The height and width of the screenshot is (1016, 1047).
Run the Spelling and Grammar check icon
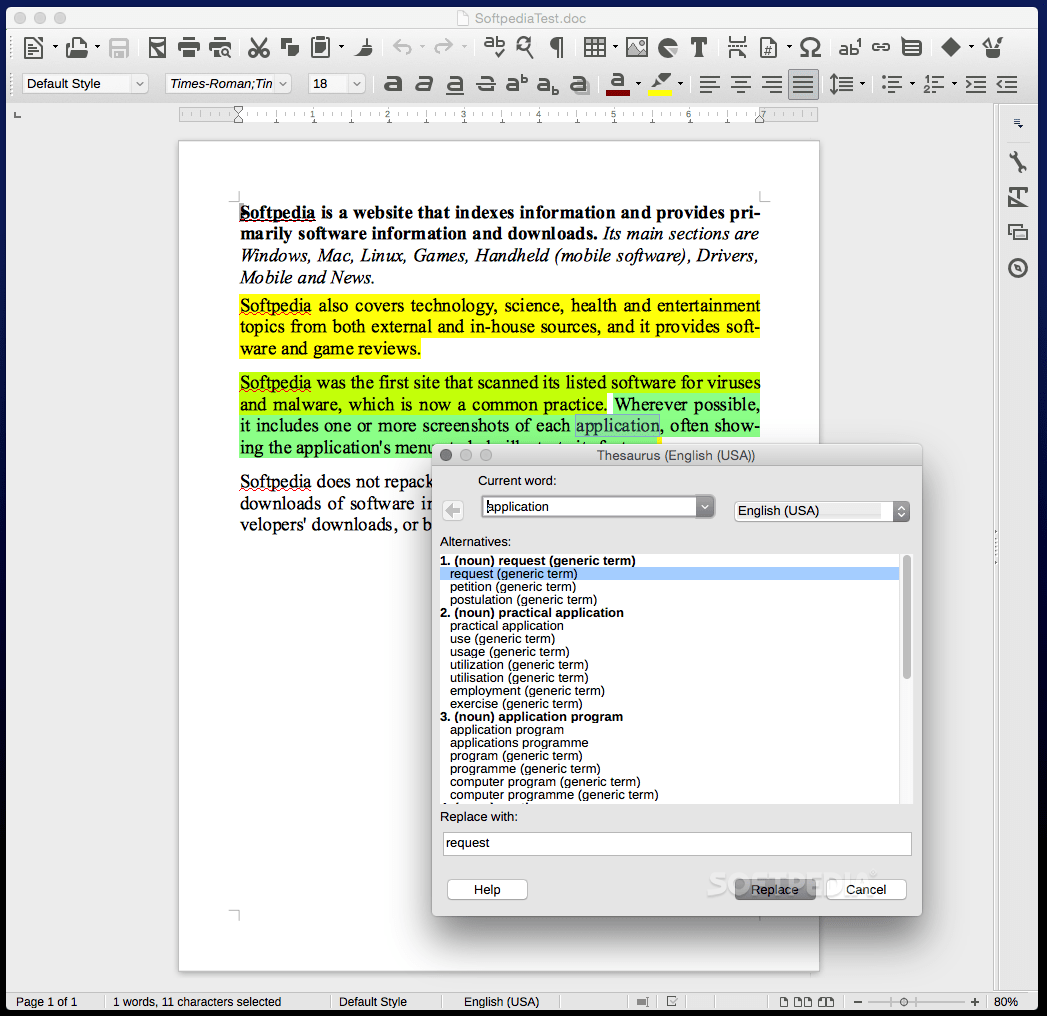[494, 47]
